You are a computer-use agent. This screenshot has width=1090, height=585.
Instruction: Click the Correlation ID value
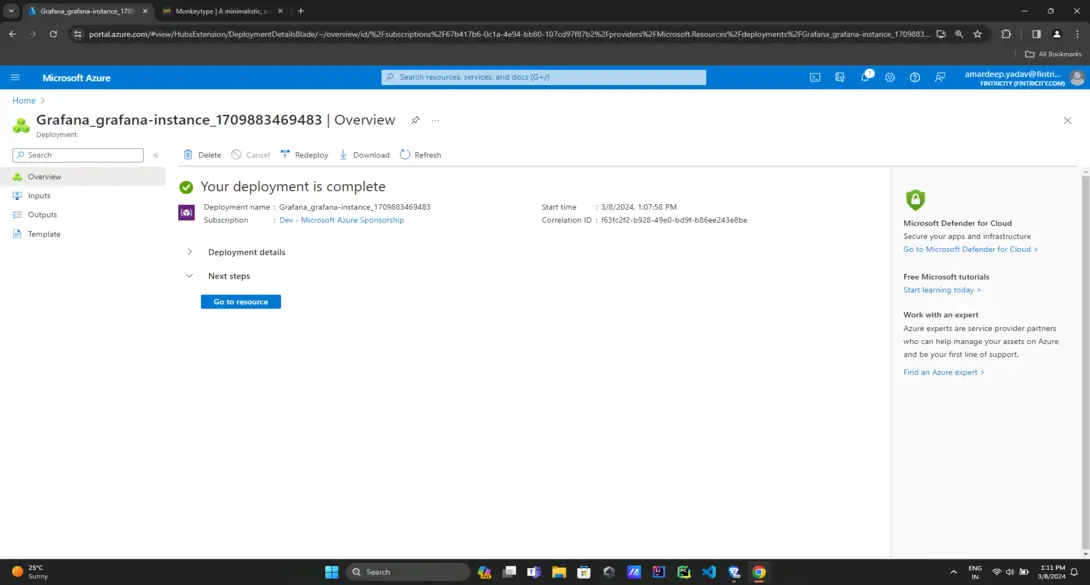coord(674,220)
